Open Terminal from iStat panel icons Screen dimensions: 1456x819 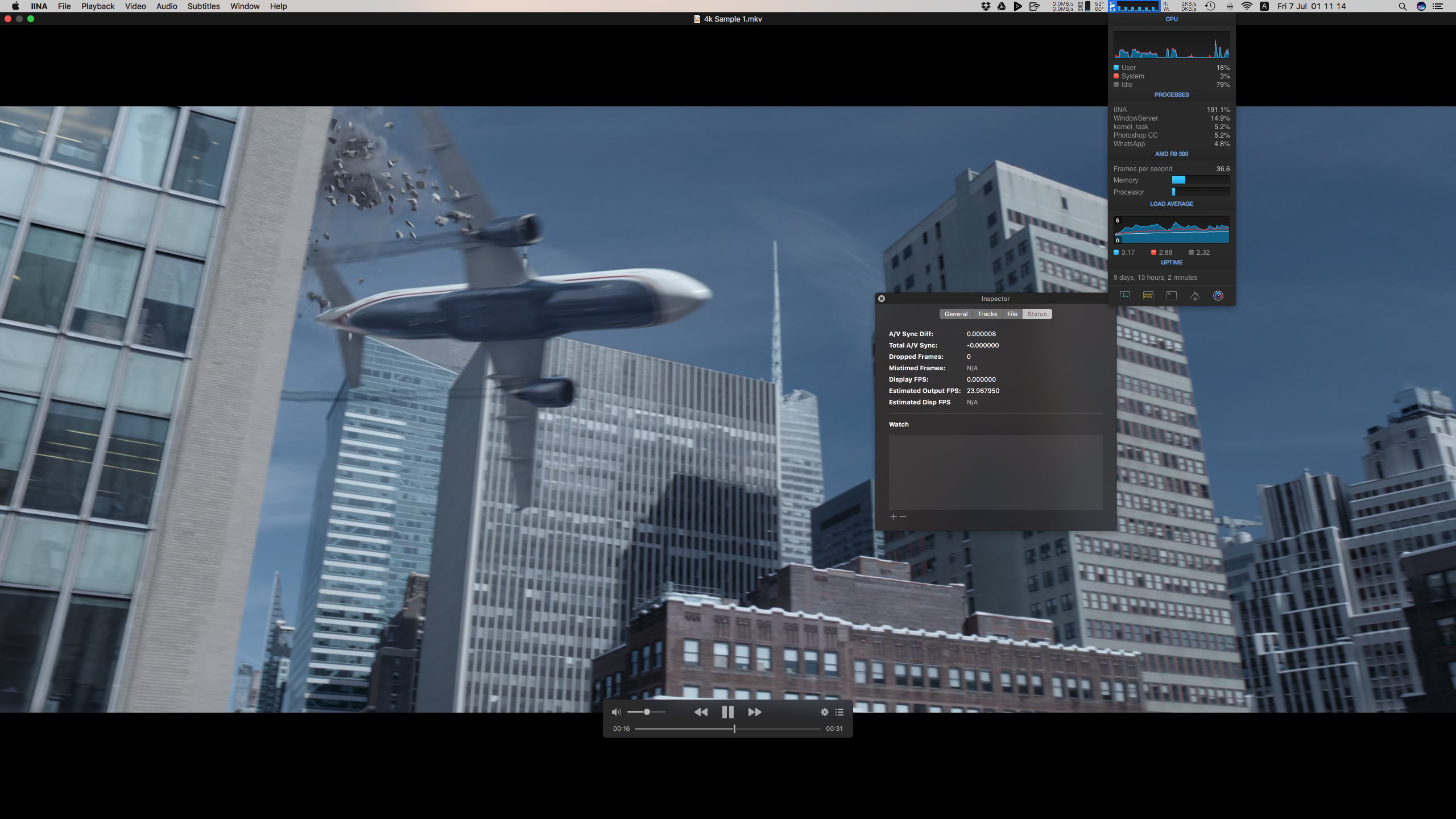click(x=1172, y=296)
